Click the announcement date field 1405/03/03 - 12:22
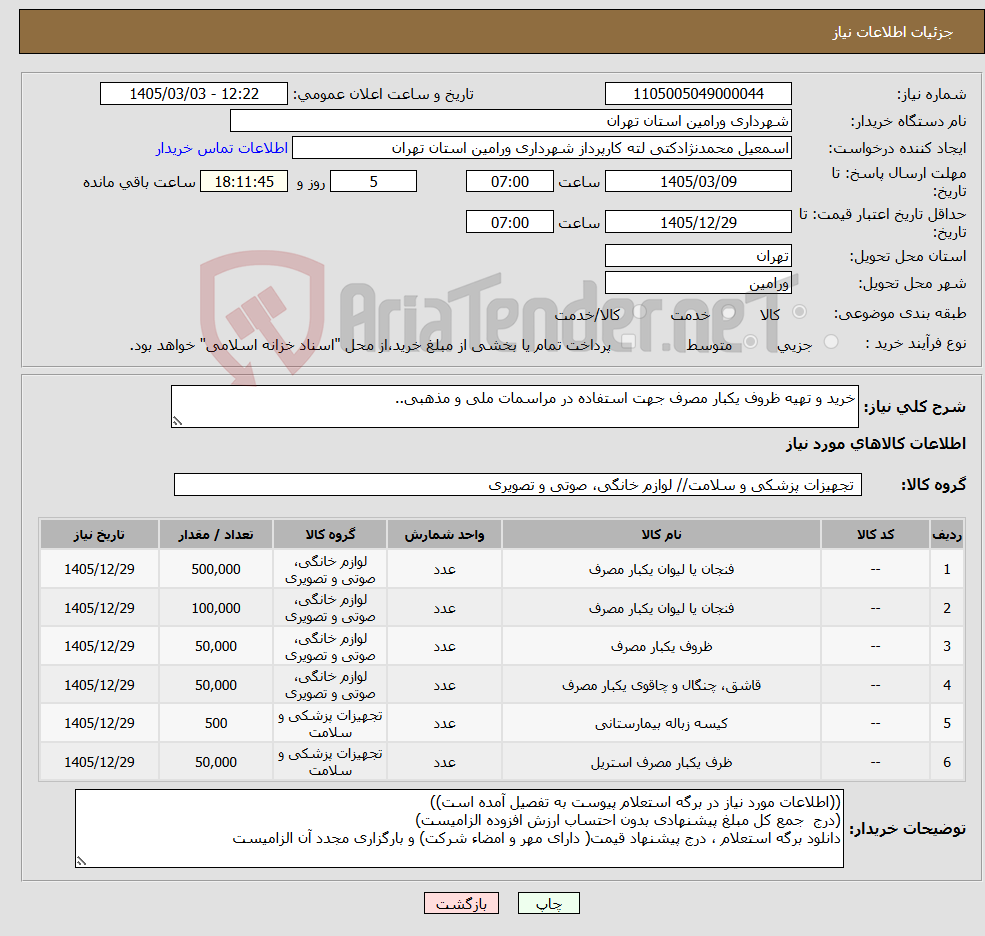The width and height of the screenshot is (985, 936). click(193, 94)
